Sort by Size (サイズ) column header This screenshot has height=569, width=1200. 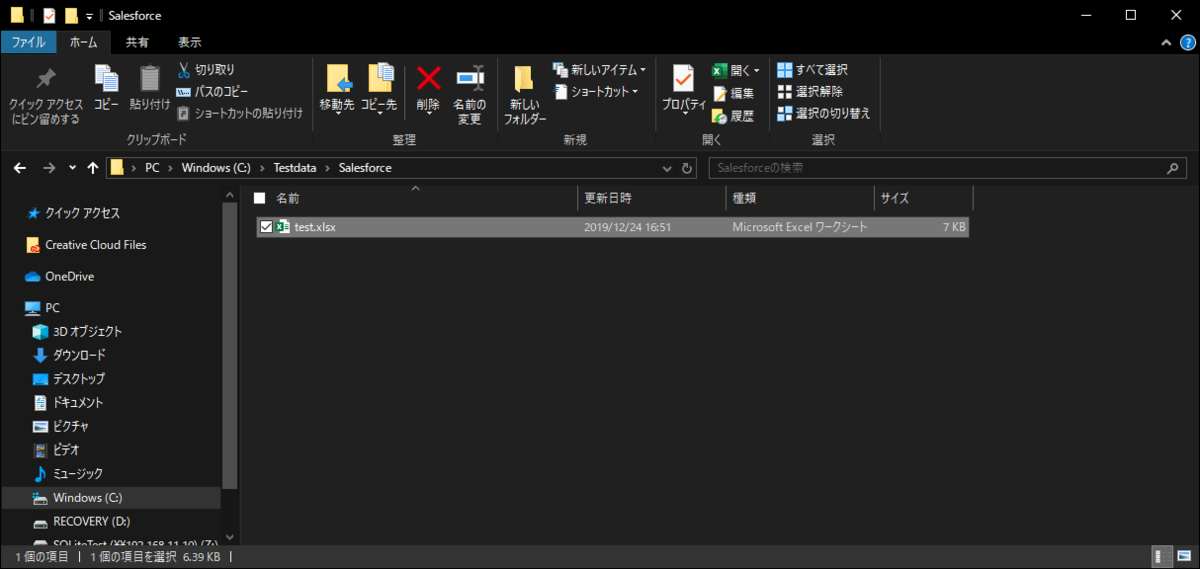[923, 198]
